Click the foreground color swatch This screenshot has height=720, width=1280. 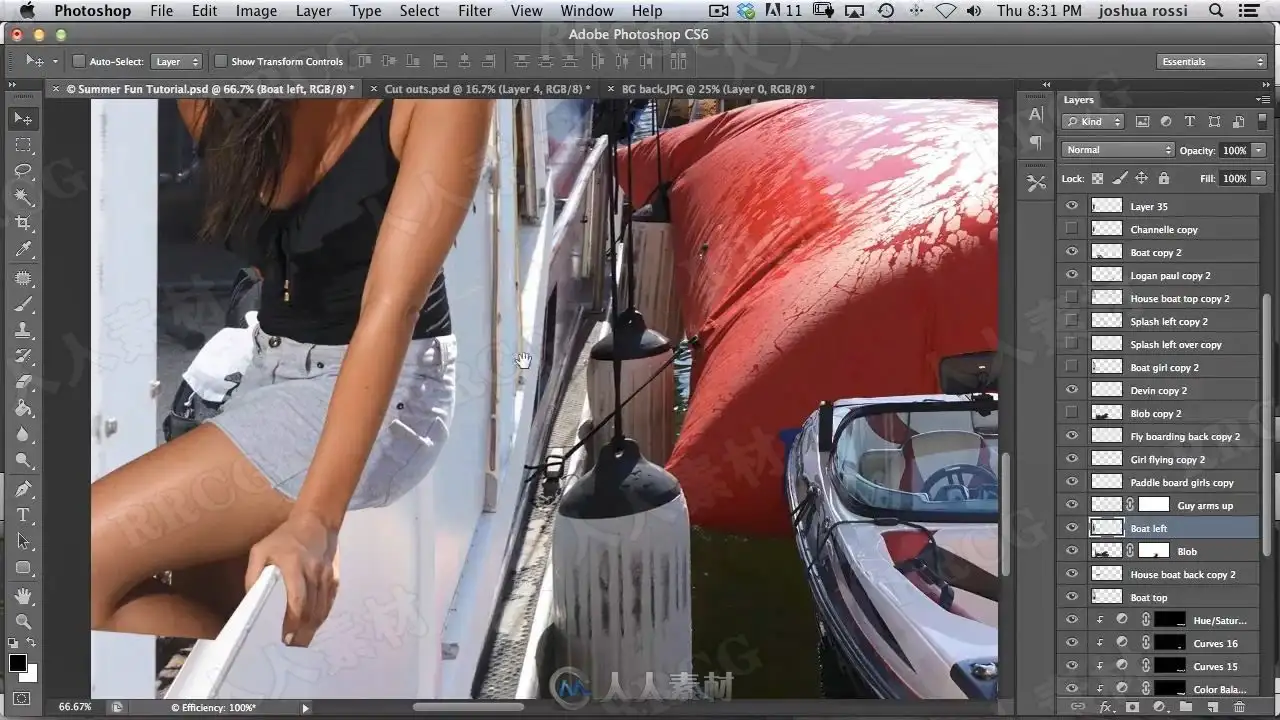click(x=18, y=663)
